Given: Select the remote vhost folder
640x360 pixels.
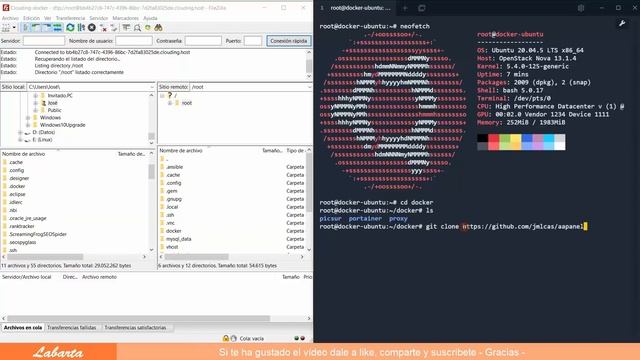Looking at the screenshot, I should pos(172,247).
